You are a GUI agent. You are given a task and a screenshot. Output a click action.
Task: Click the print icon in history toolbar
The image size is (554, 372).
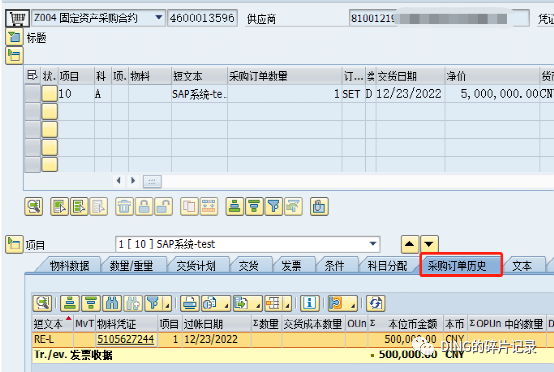[x=190, y=303]
